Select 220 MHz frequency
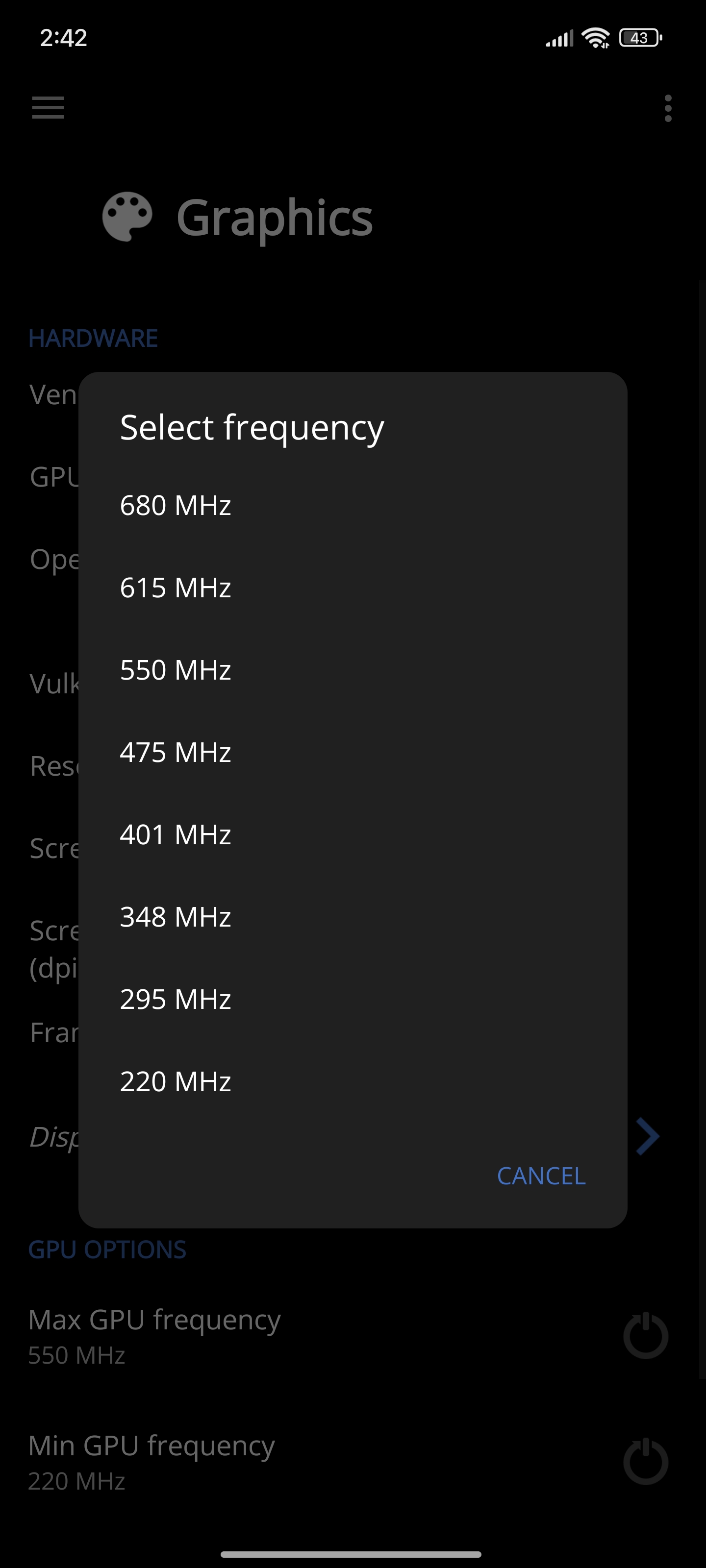This screenshot has height=1568, width=706. pos(353,1081)
